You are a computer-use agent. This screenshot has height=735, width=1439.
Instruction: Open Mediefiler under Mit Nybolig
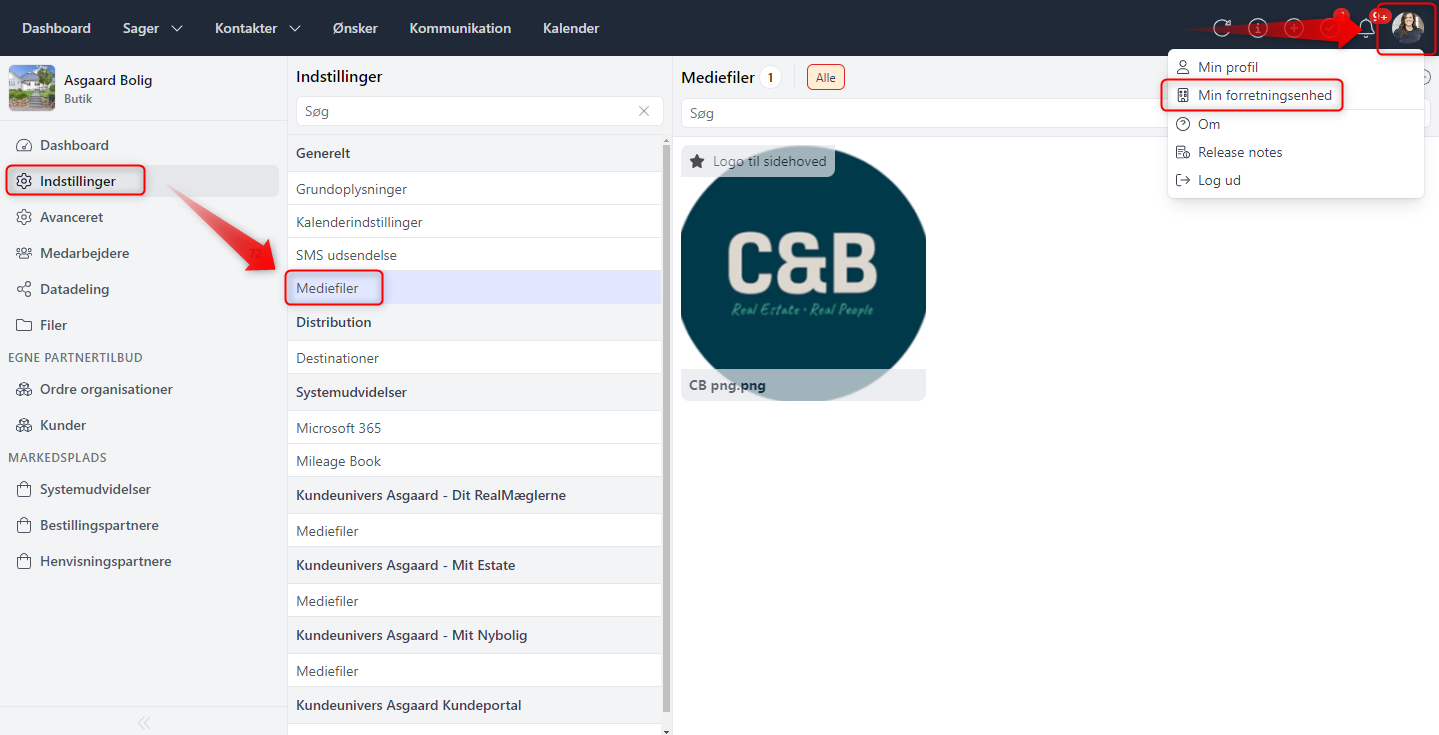(474, 671)
